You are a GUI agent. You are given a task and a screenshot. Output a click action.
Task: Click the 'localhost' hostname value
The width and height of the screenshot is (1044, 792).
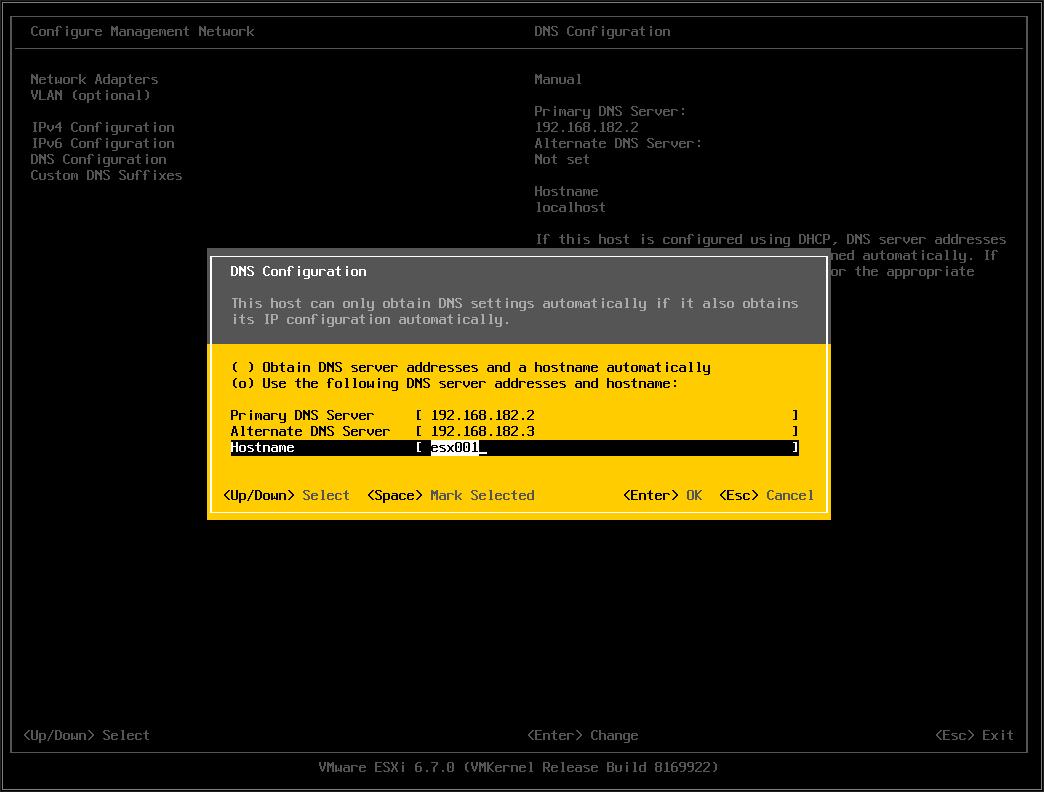click(x=570, y=207)
